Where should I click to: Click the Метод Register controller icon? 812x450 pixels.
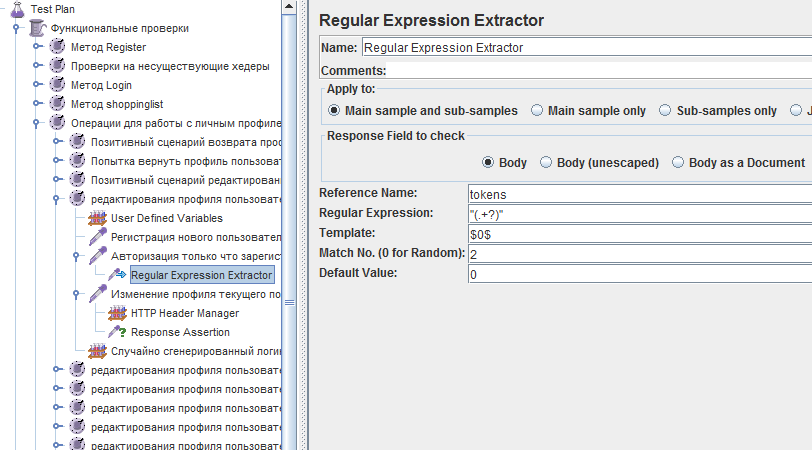57,47
